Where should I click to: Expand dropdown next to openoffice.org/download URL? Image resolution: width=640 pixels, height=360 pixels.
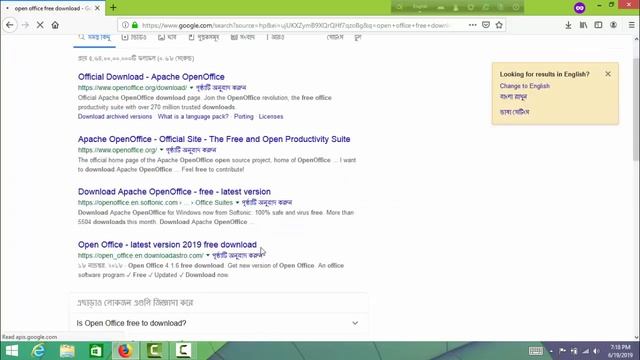(x=191, y=88)
